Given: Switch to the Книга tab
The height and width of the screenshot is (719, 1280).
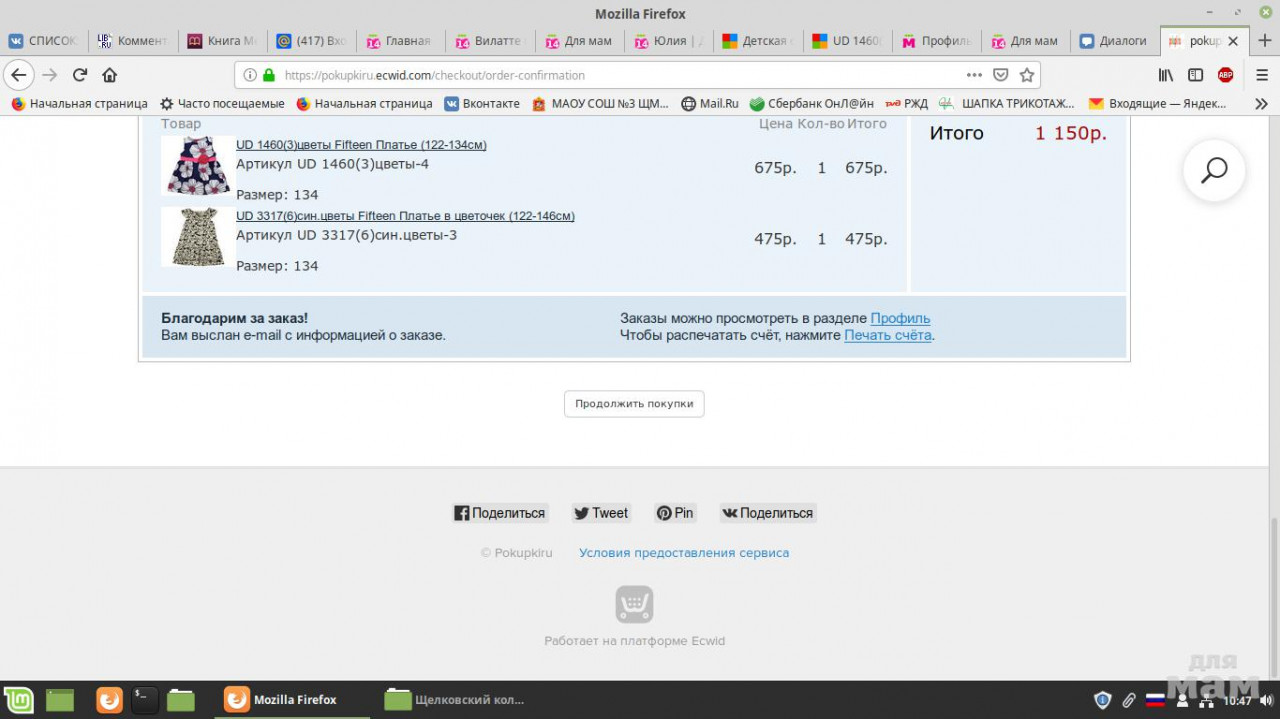Looking at the screenshot, I should pos(222,41).
